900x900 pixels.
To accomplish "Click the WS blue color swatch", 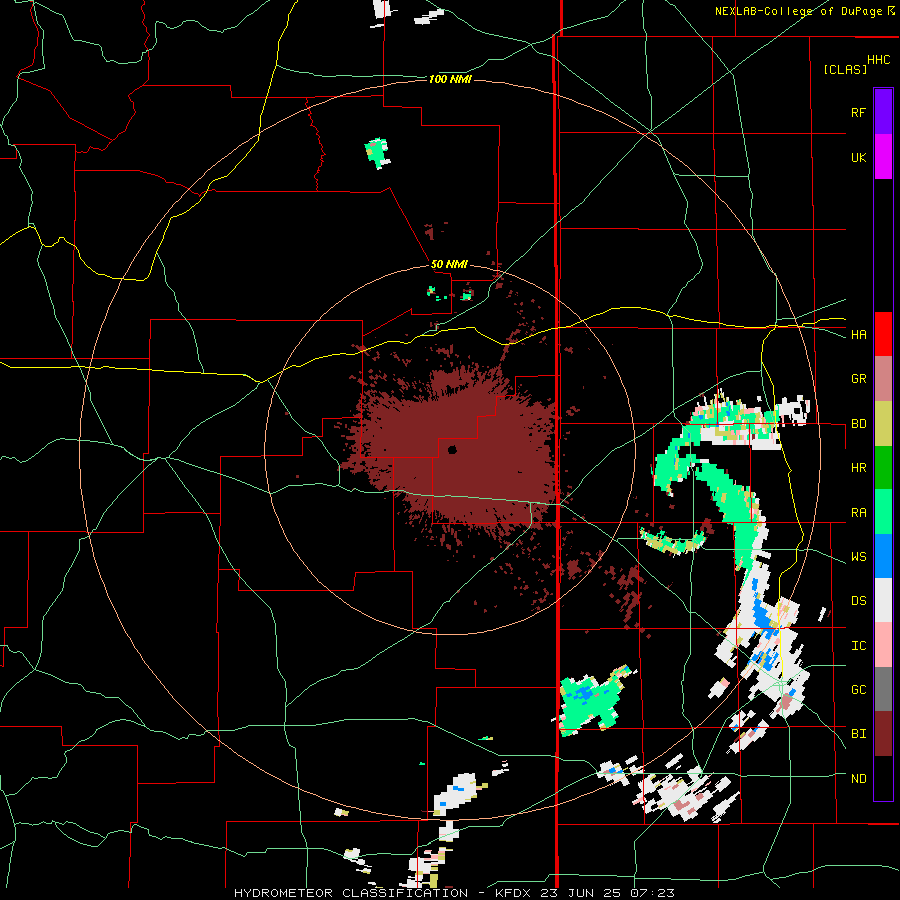I will coord(883,556).
